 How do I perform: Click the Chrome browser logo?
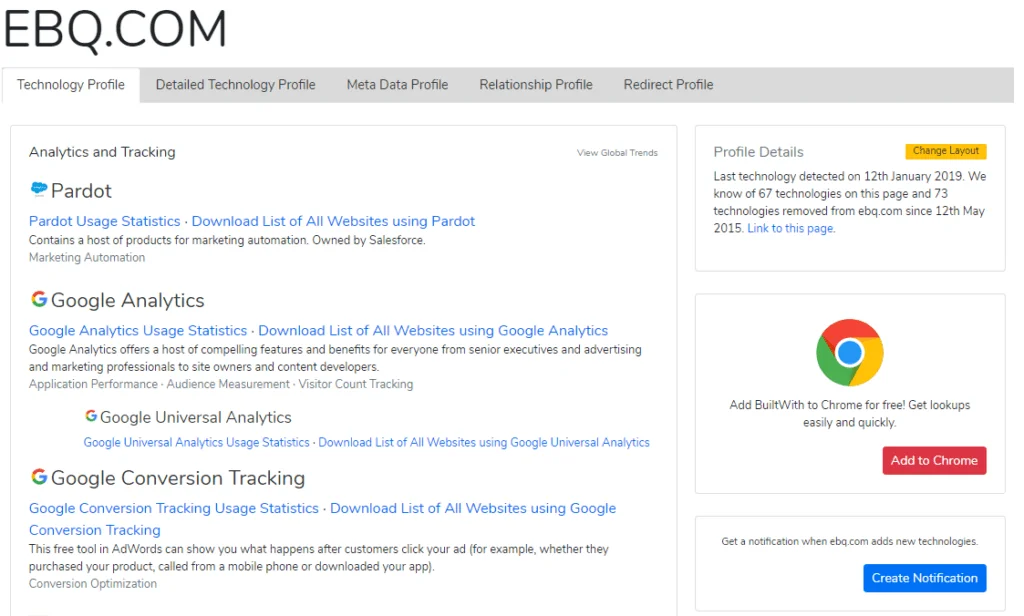coord(850,353)
